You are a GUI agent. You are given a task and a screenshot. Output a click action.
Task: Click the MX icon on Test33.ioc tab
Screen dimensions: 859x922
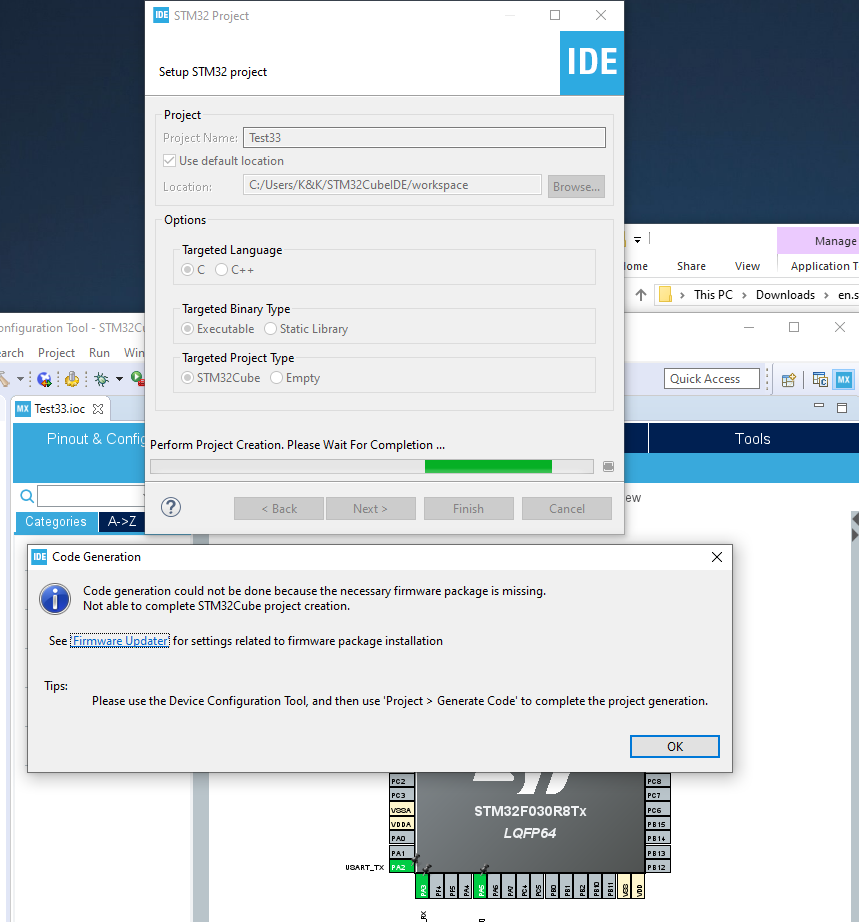23,409
